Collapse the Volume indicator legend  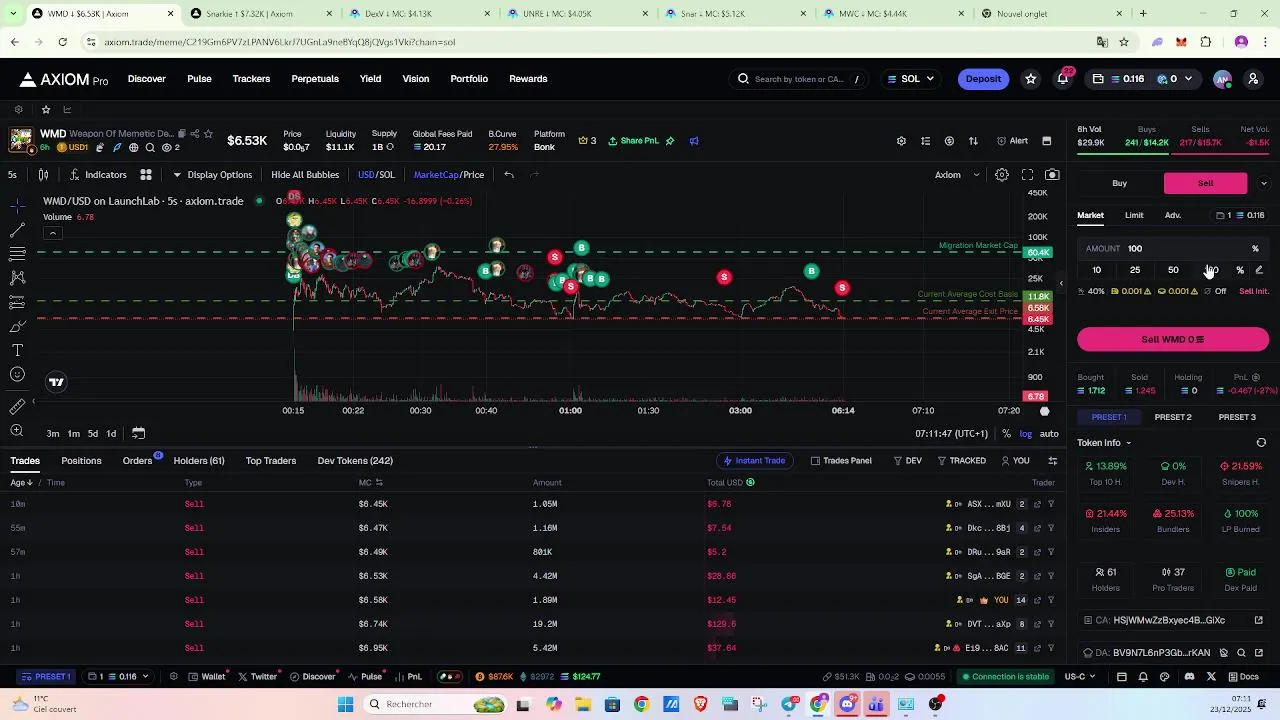click(x=52, y=233)
